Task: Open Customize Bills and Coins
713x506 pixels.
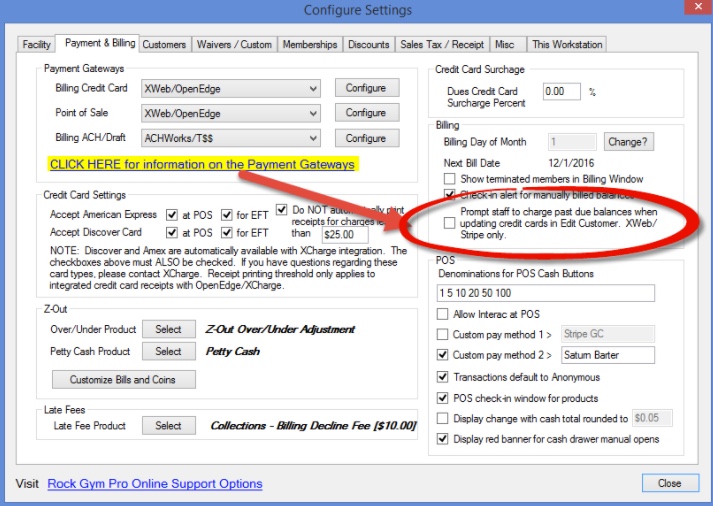Action: tap(124, 380)
